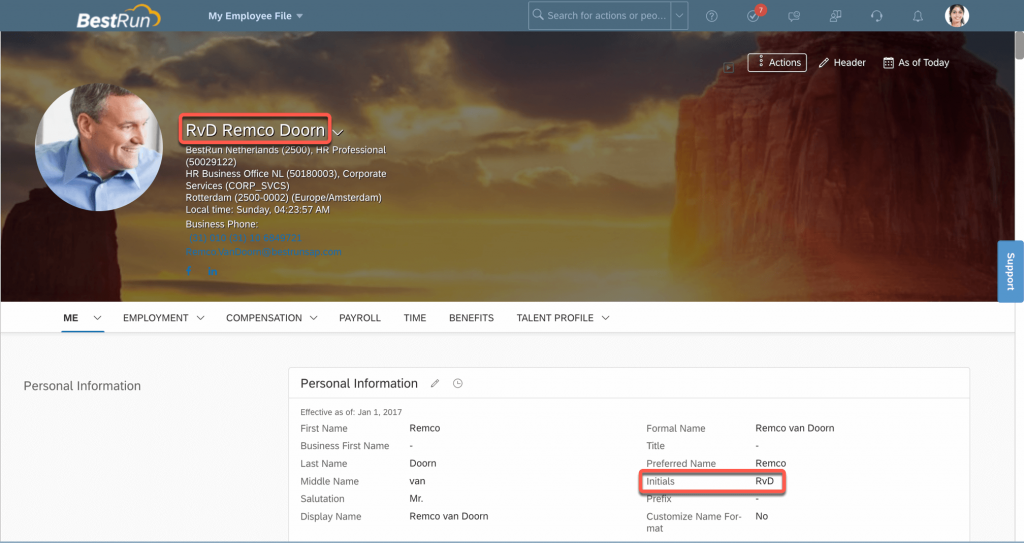Click the business phone number link

point(246,238)
